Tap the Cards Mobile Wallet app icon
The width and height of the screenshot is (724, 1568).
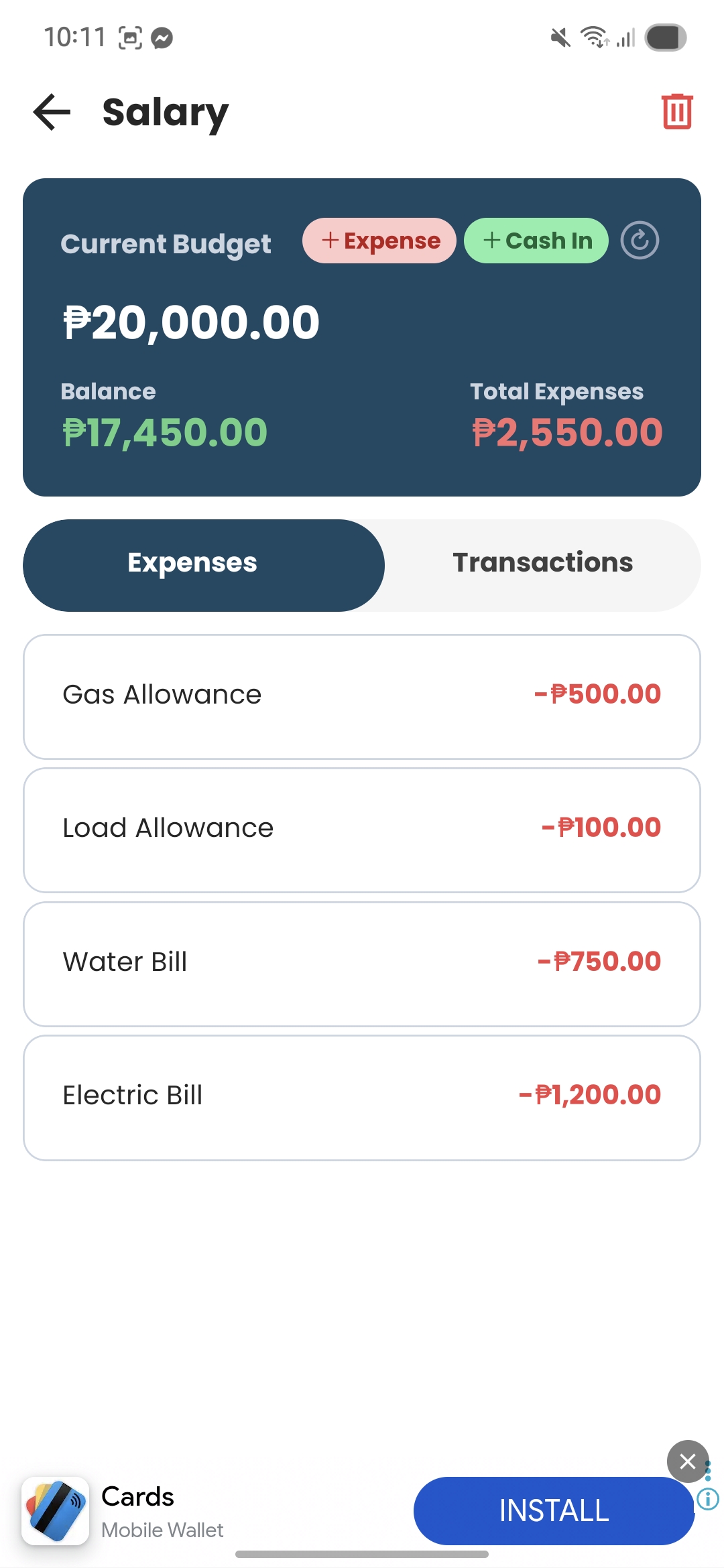pos(56,1510)
